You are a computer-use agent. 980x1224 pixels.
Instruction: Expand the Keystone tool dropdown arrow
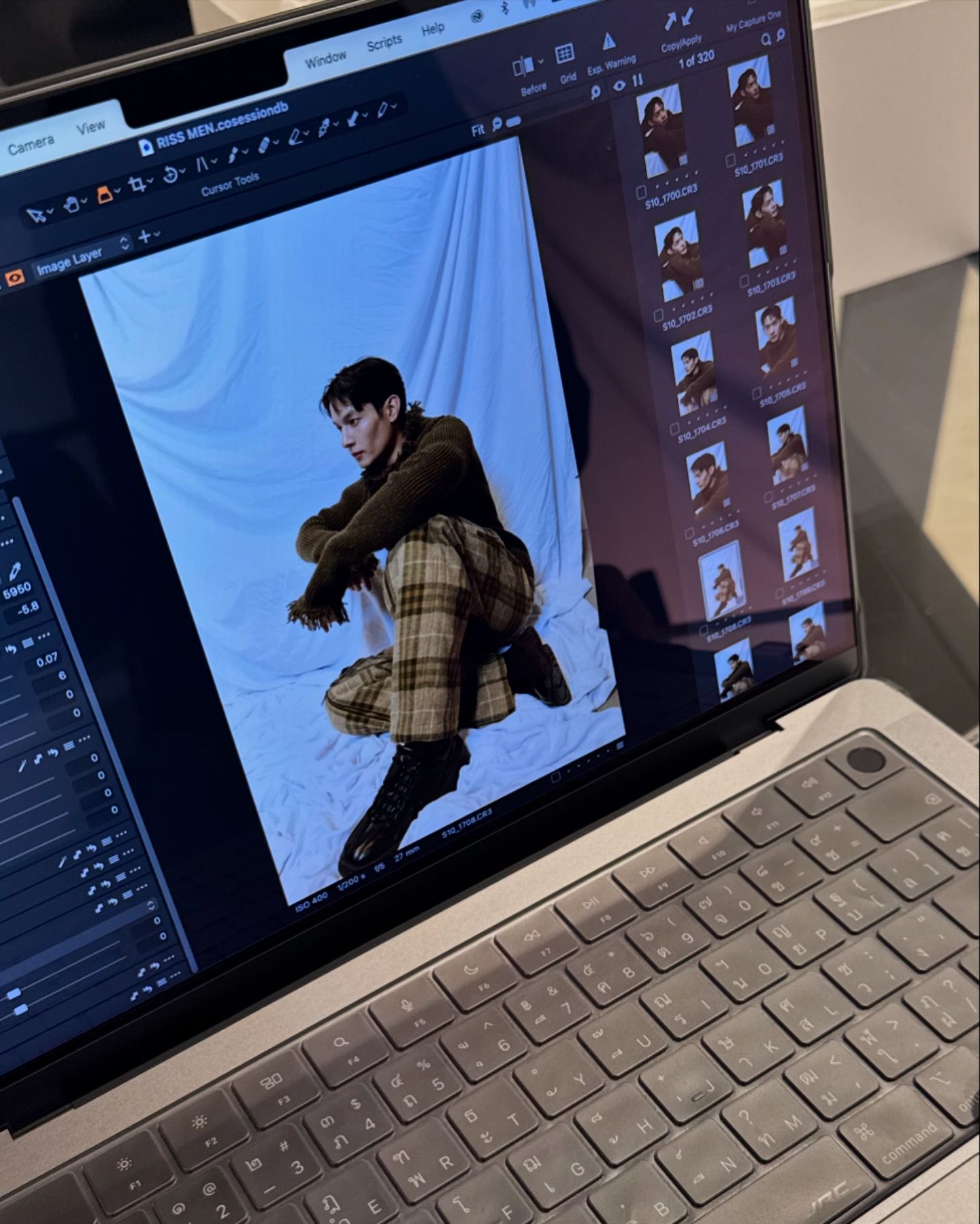point(214,162)
